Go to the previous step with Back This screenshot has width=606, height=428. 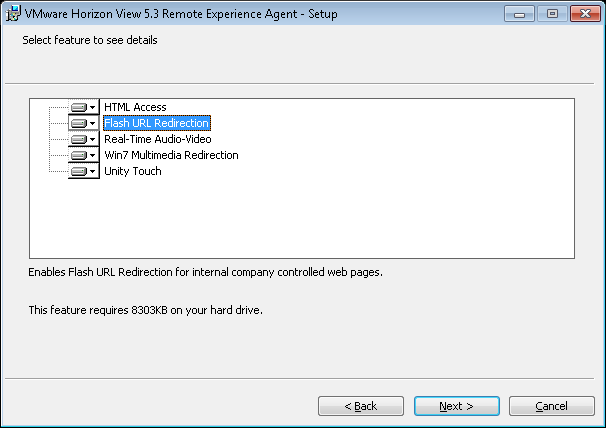click(x=361, y=406)
